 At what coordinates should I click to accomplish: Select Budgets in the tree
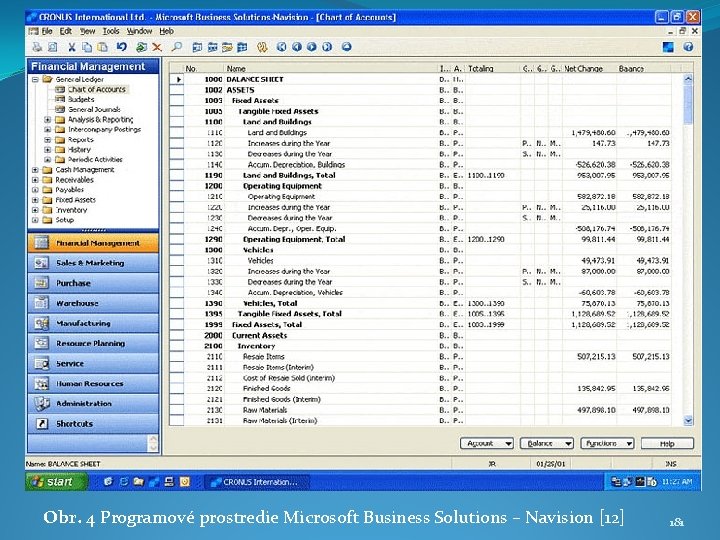[x=81, y=100]
